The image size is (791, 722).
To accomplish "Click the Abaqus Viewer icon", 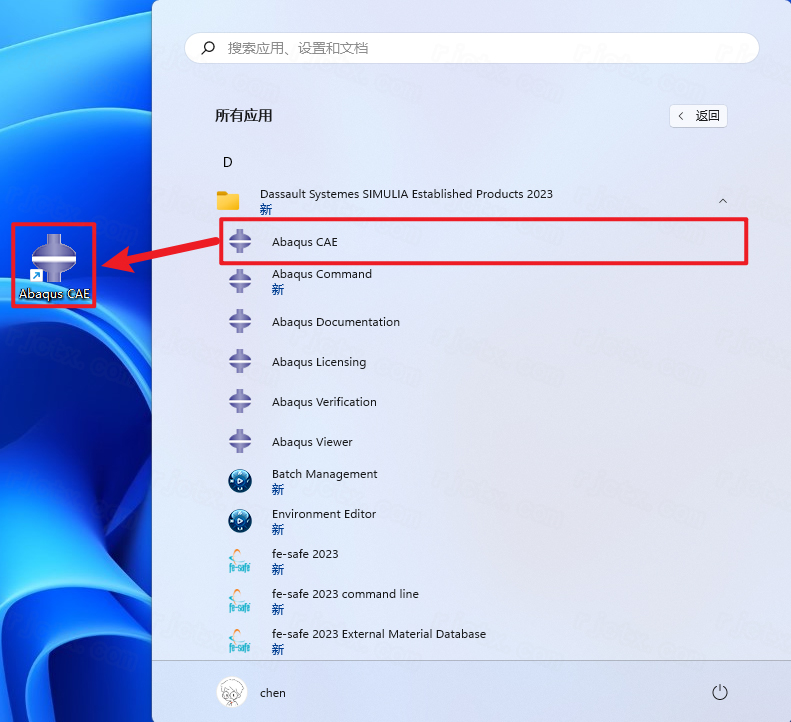I will click(240, 442).
